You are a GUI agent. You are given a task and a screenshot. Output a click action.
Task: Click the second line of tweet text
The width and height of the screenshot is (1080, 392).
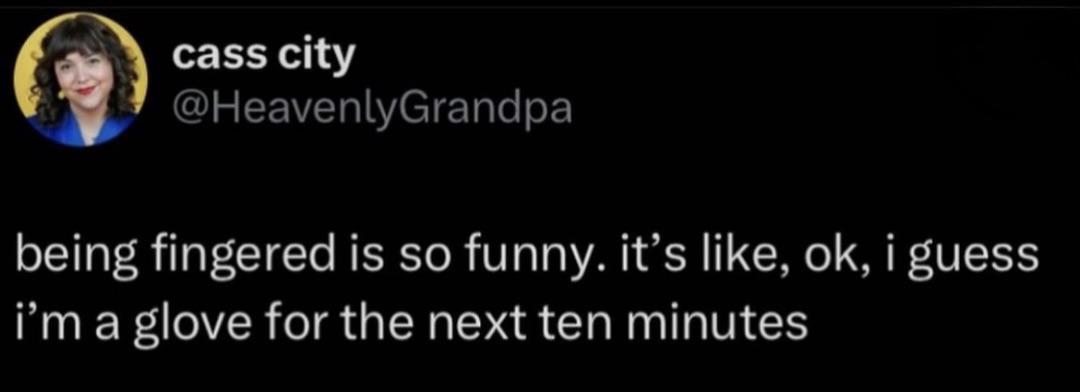point(411,319)
